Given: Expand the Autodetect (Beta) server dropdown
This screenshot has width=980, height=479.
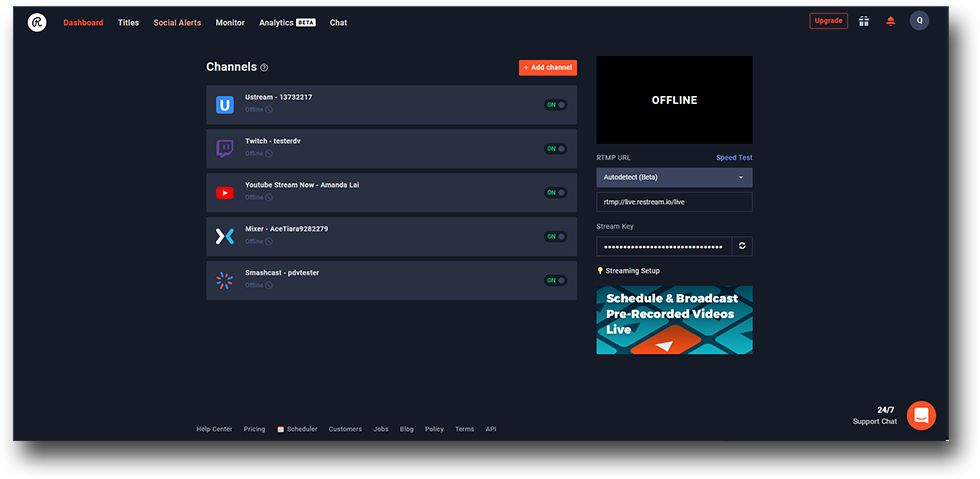Looking at the screenshot, I should 674,178.
